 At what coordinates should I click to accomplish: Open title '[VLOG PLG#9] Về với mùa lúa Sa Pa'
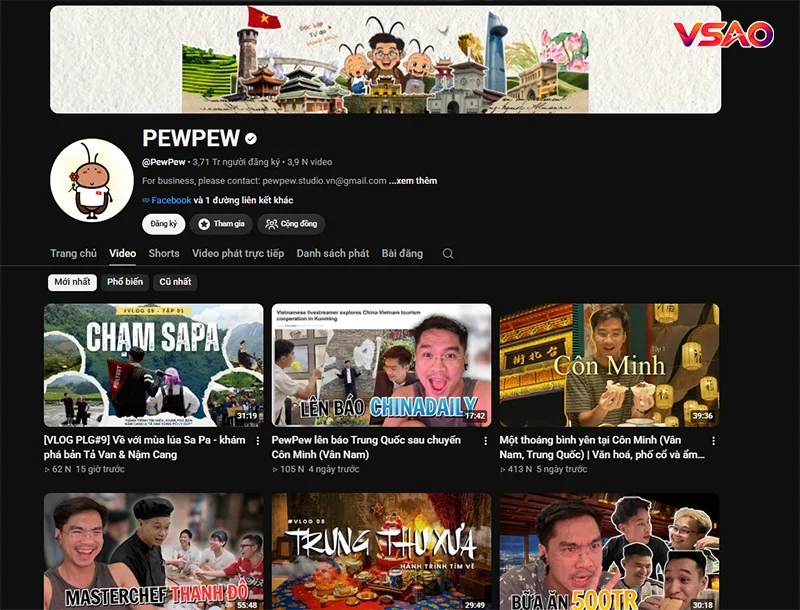(x=144, y=447)
